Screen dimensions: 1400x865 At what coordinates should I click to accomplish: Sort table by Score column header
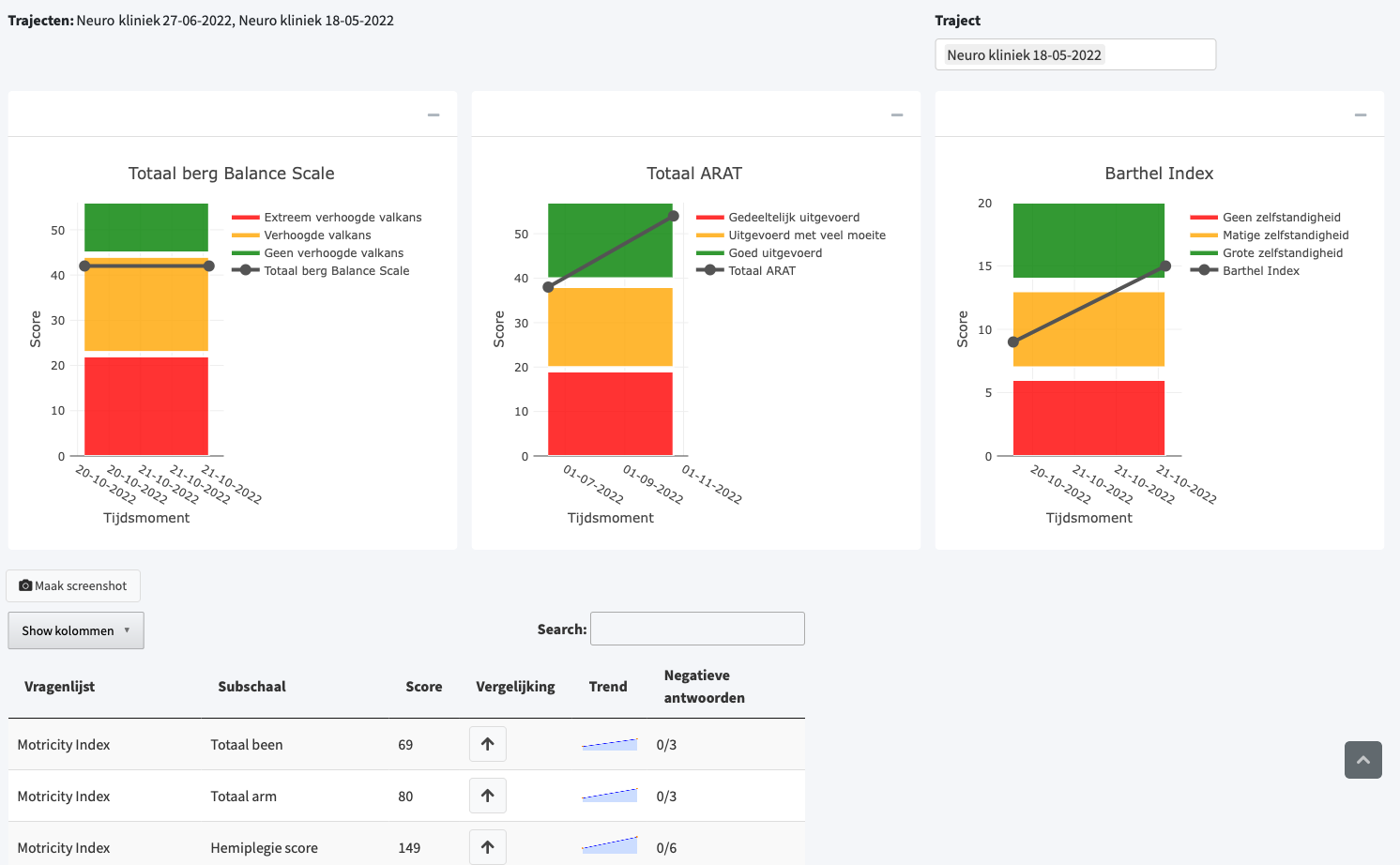(x=424, y=687)
